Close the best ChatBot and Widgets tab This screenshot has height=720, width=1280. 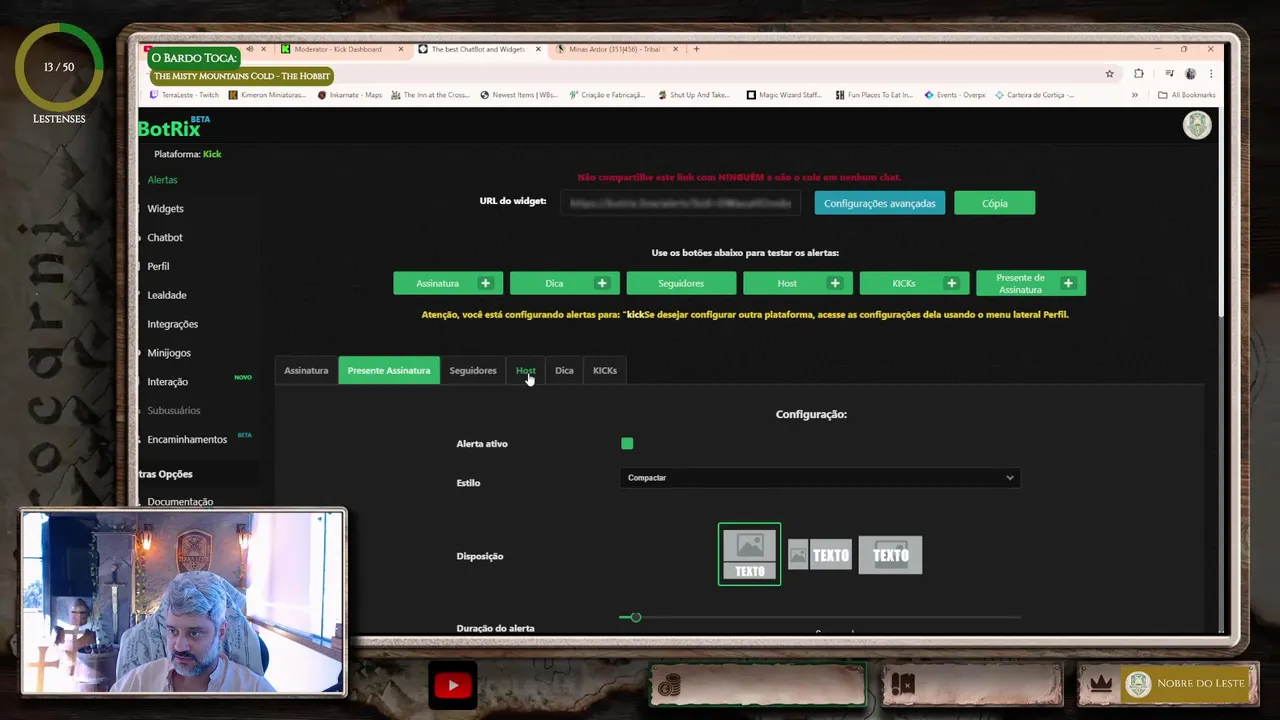(x=538, y=49)
